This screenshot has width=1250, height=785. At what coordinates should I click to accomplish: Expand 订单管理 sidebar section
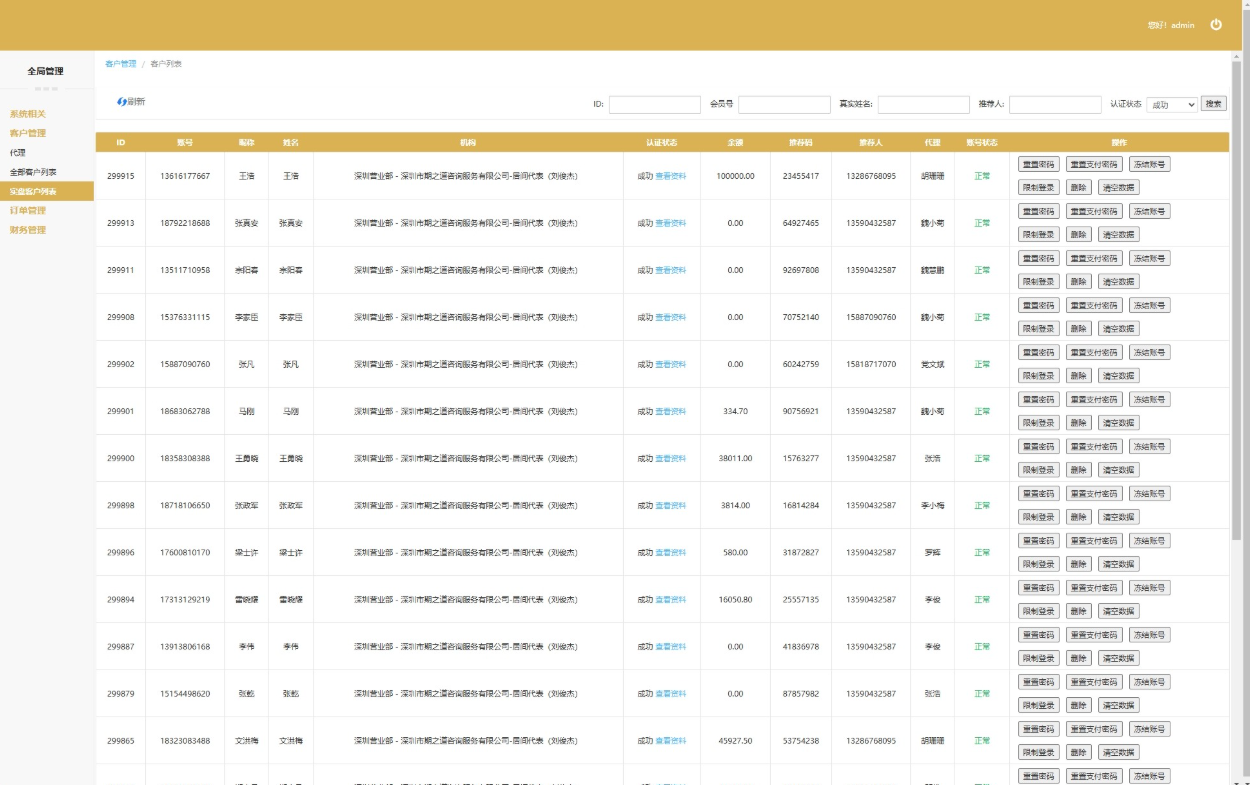point(28,211)
